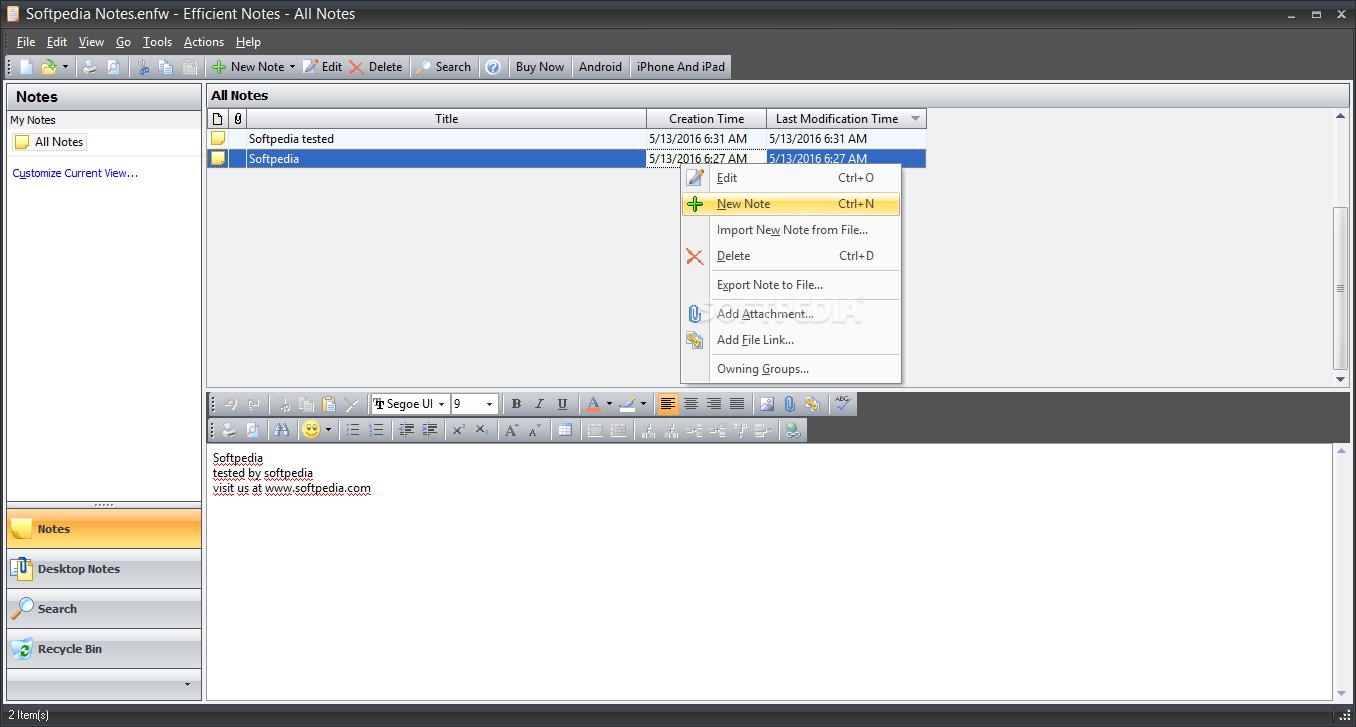Screen dimensions: 1356x727
Task: Expand the navigation pane options arrow at bottom
Action: coord(187,685)
